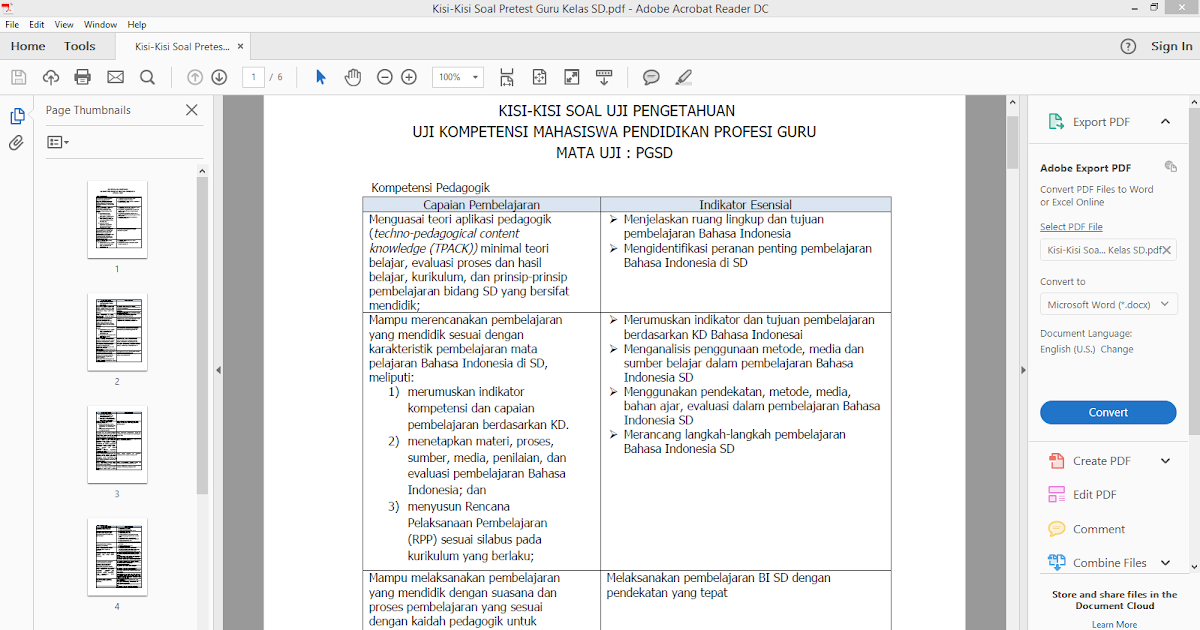Switch to the Kisi-Kisi Soal Pretes tab

pyautogui.click(x=183, y=46)
